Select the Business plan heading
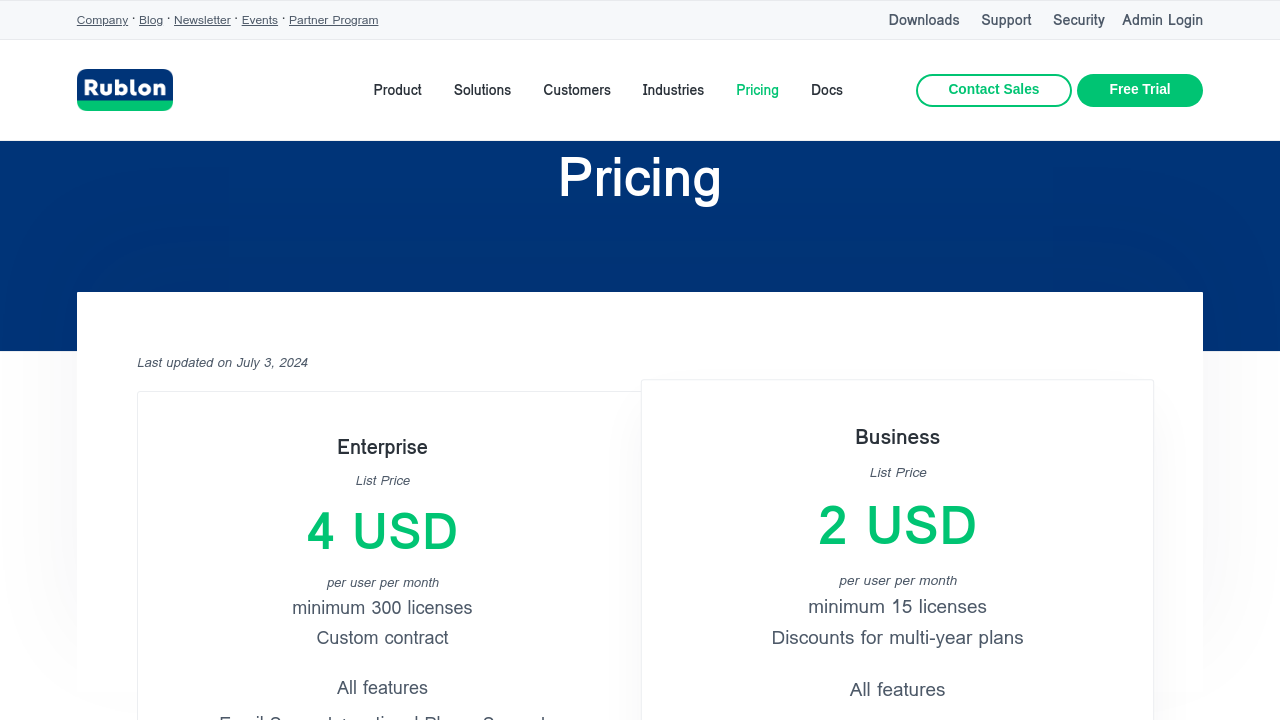Image resolution: width=1280 pixels, height=720 pixels. (x=897, y=437)
